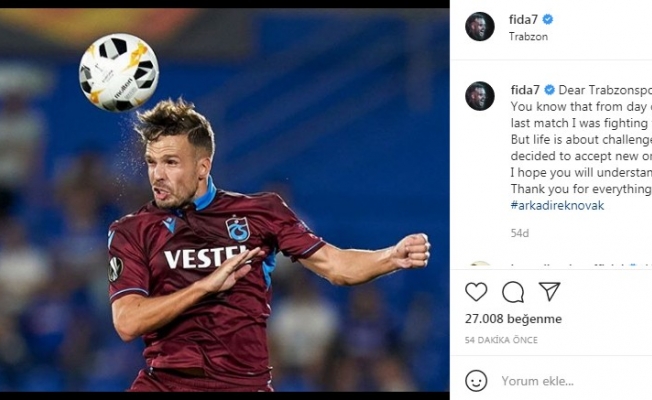Viewport: 652px width, 400px height.
Task: Click the comment speech bubble icon
Action: click(513, 291)
